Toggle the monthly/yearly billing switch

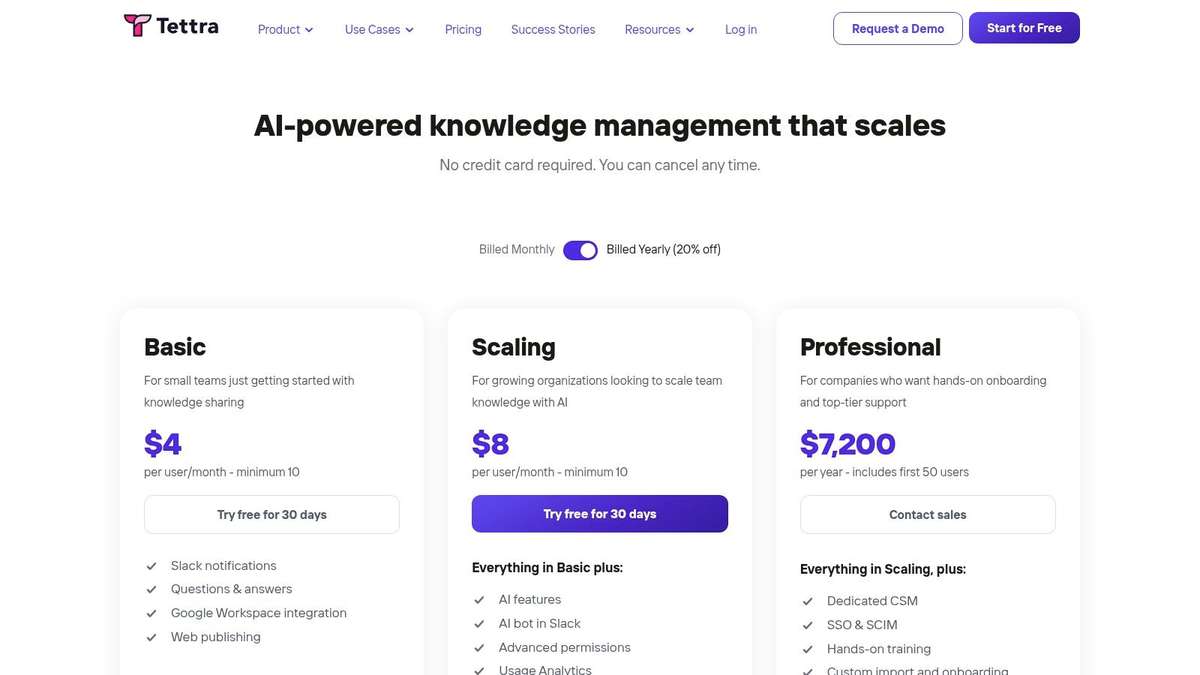pyautogui.click(x=580, y=250)
